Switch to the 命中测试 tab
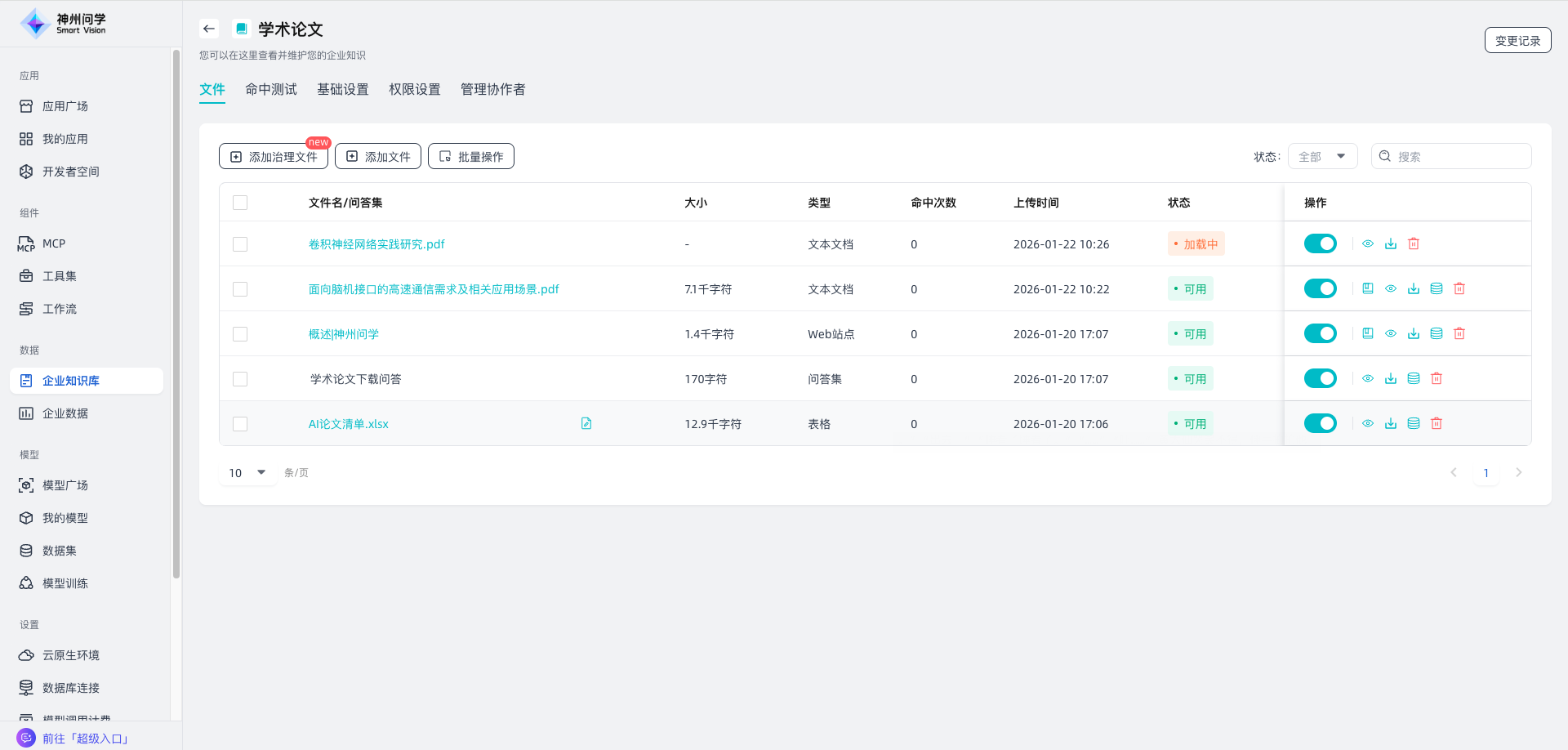1568x750 pixels. coord(271,89)
